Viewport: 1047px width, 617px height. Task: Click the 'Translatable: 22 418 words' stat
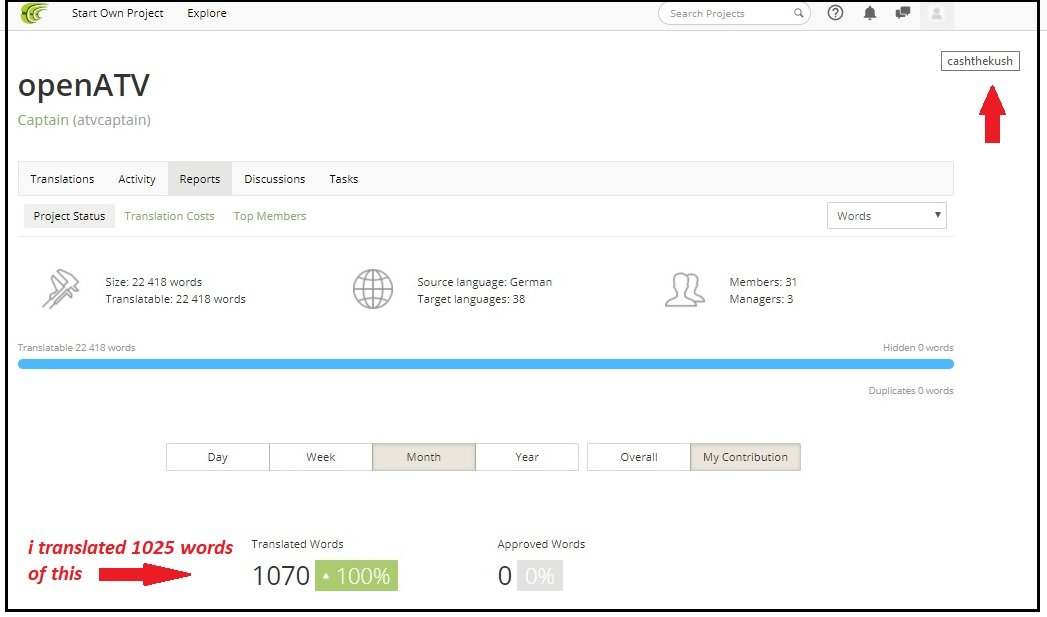tap(176, 299)
